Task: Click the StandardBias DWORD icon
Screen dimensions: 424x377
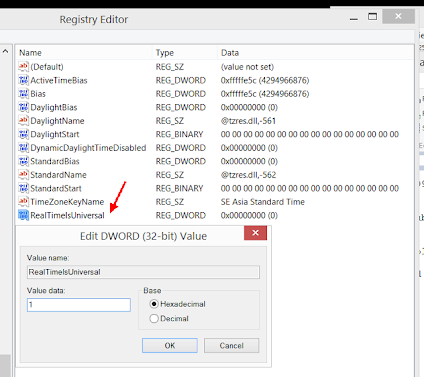Action: click(23, 161)
